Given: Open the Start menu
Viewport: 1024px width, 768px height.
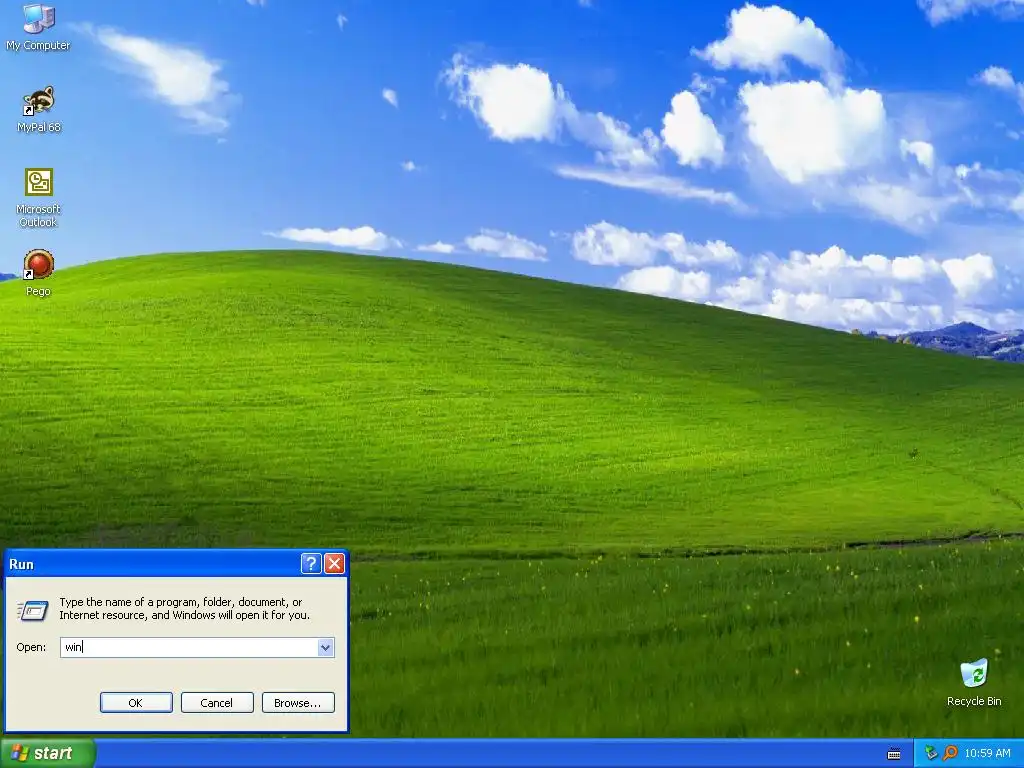Looking at the screenshot, I should [x=48, y=753].
